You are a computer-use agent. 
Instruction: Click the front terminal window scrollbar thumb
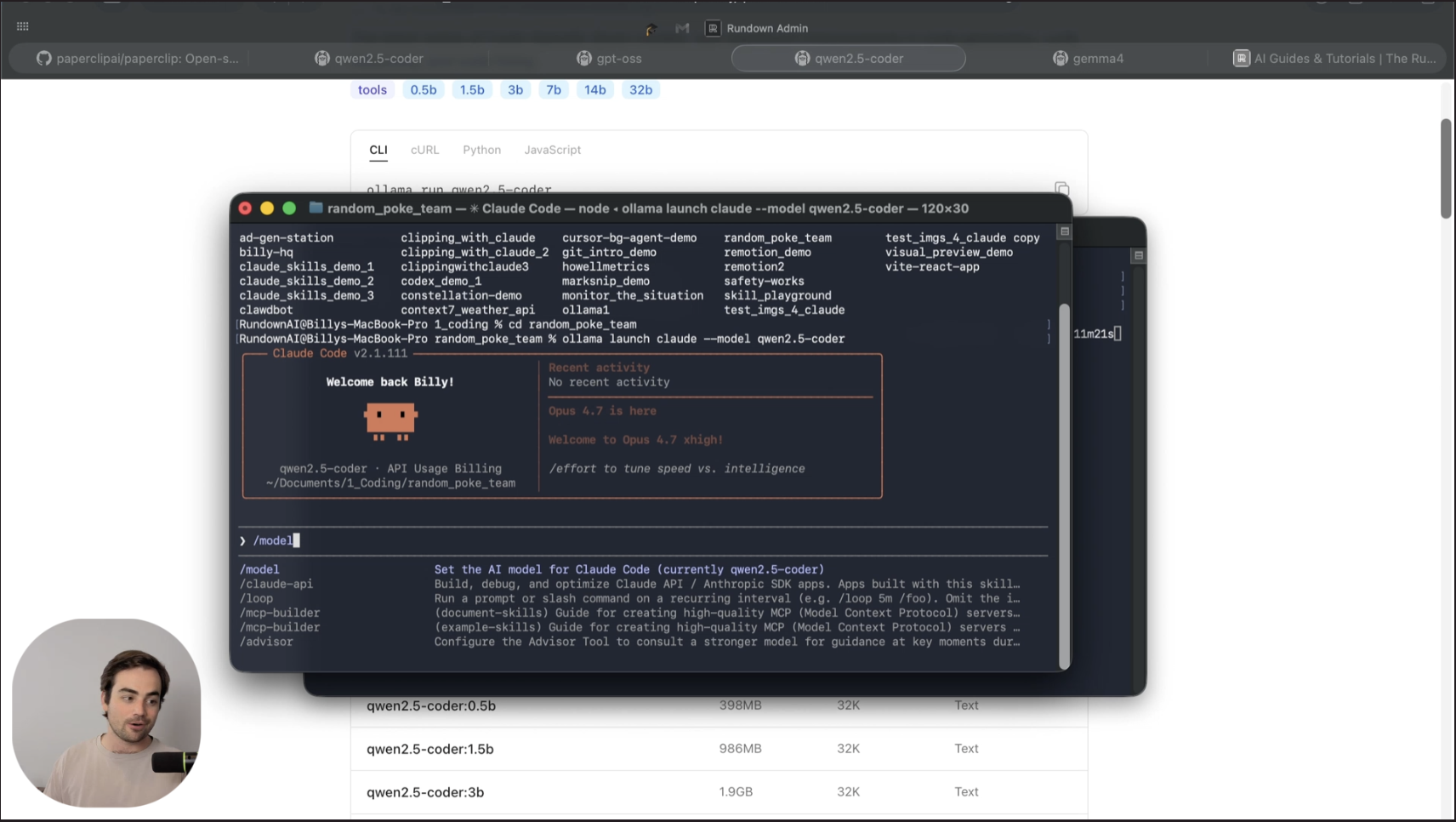pos(1064,486)
